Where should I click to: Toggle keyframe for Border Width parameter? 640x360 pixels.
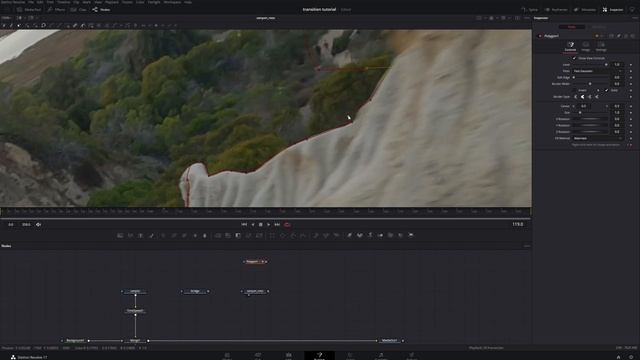coord(631,84)
